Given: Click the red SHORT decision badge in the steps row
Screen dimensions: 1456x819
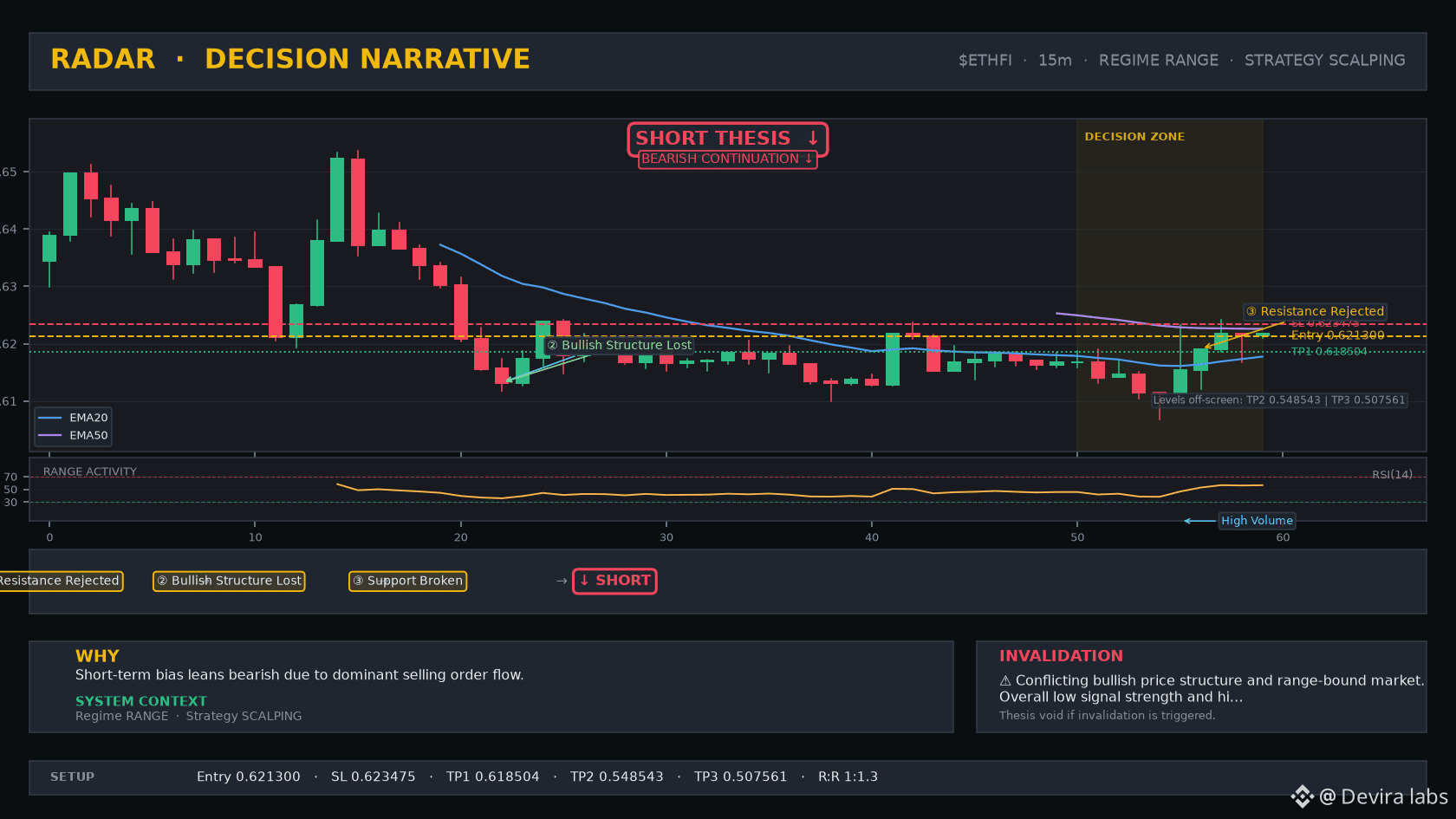Looking at the screenshot, I should click(614, 581).
